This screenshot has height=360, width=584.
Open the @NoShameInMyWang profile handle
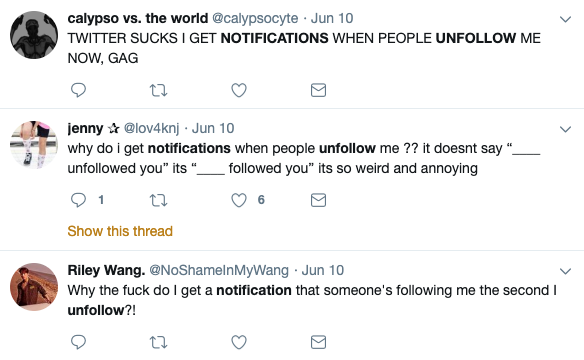coord(219,270)
